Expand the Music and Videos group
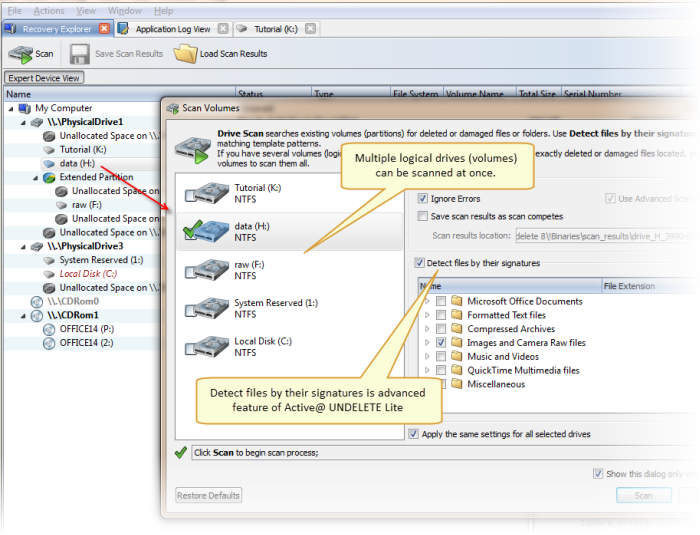Image resolution: width=700 pixels, height=535 pixels. [428, 356]
